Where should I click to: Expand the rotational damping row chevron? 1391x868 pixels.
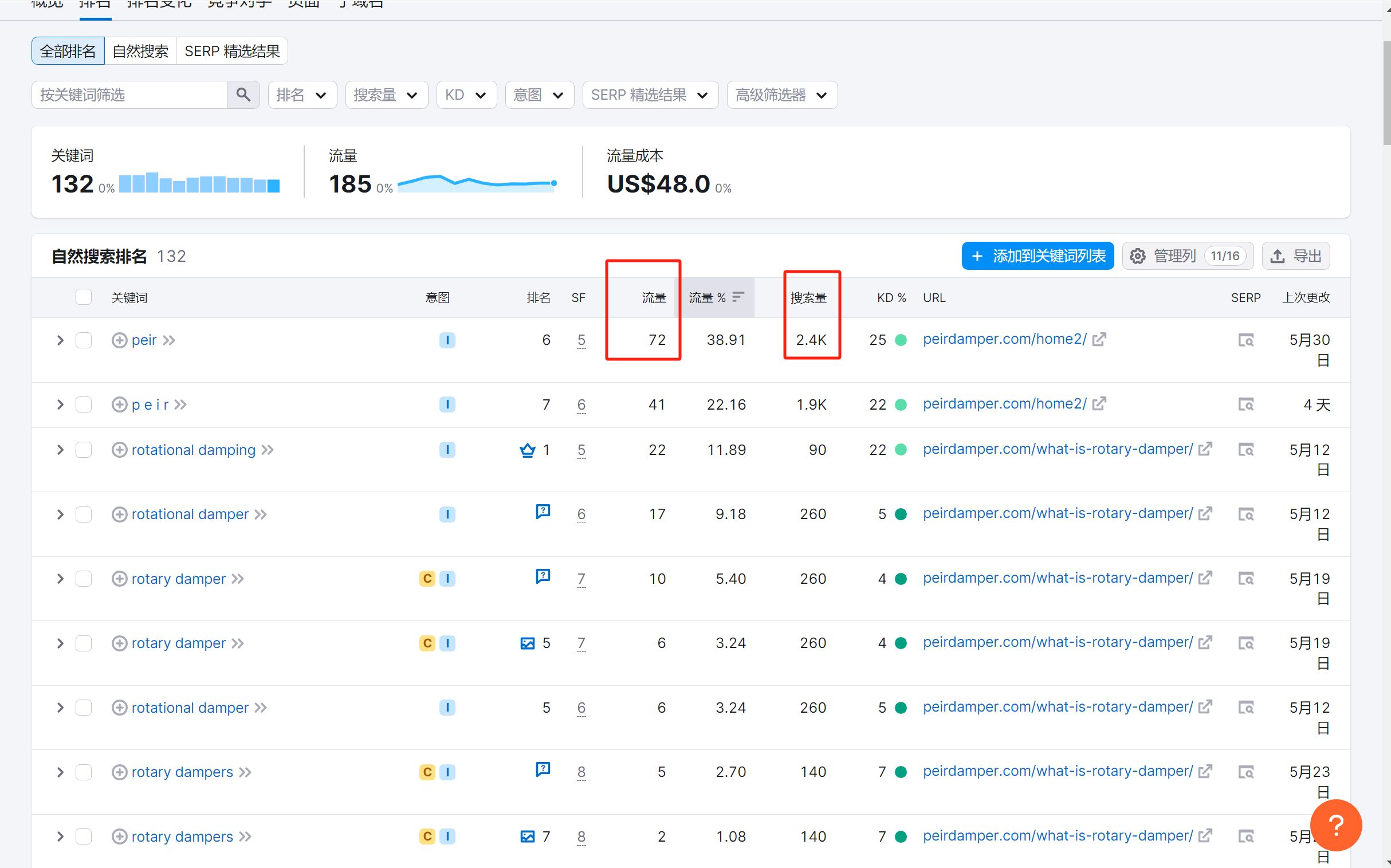pyautogui.click(x=60, y=450)
